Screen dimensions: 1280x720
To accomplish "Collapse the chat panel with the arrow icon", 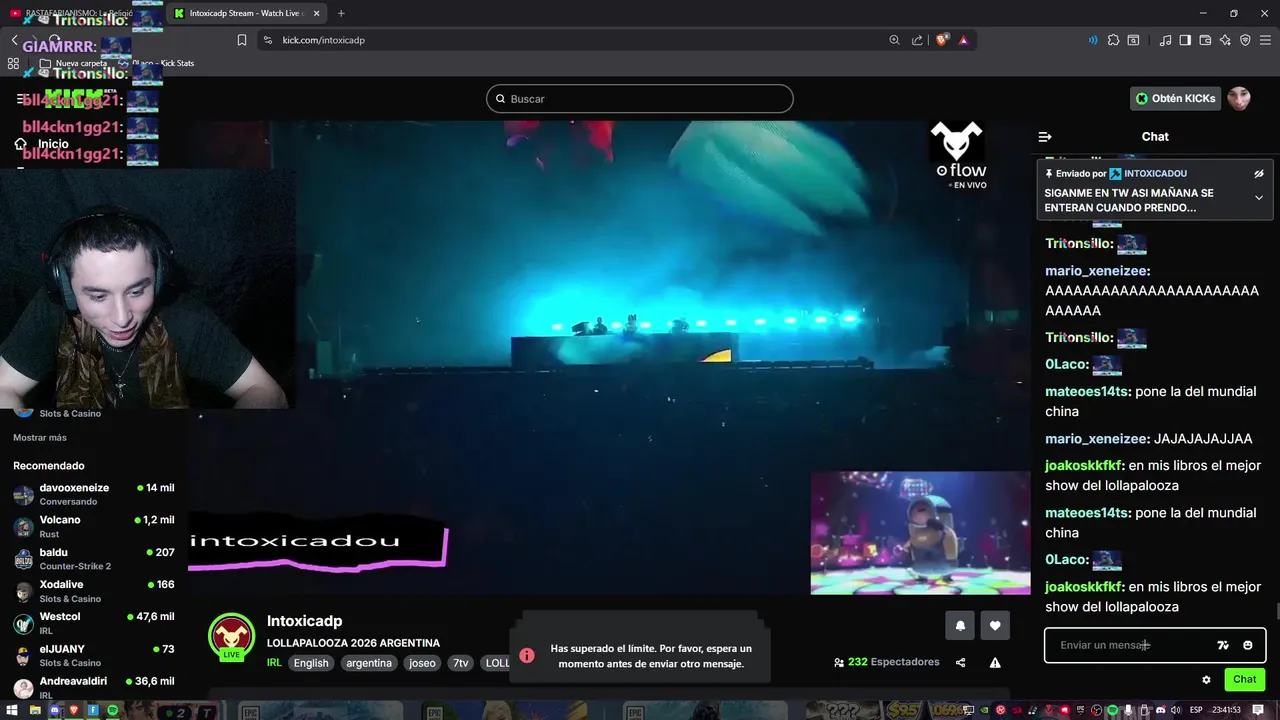I will (1045, 137).
